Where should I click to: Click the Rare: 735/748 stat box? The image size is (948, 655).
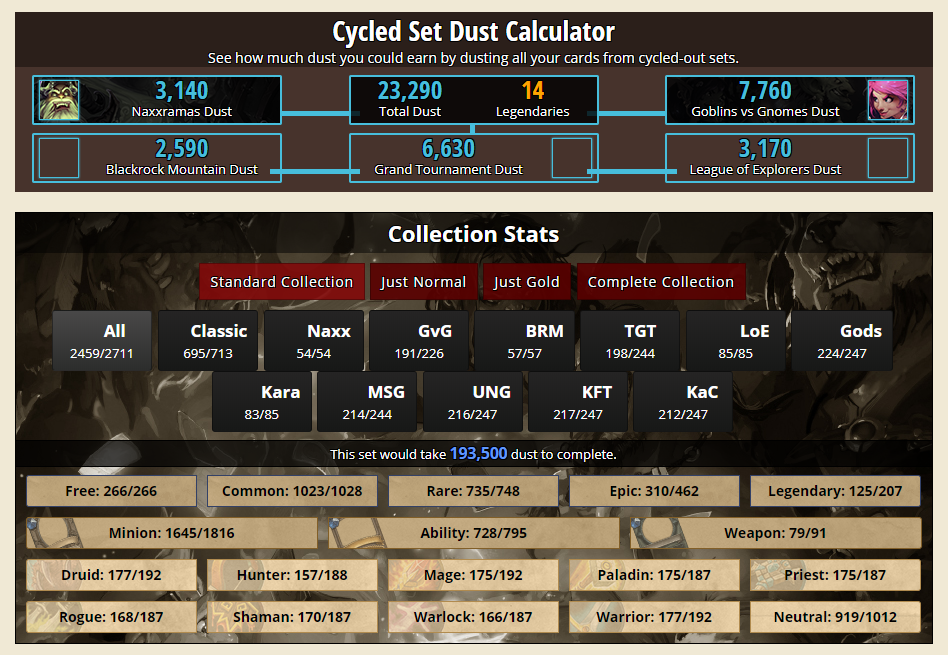[x=473, y=491]
